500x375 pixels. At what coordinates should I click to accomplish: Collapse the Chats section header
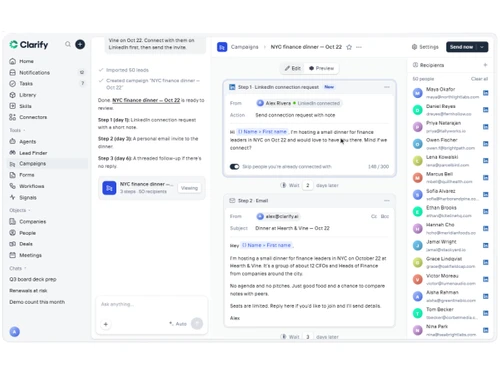pos(18,268)
